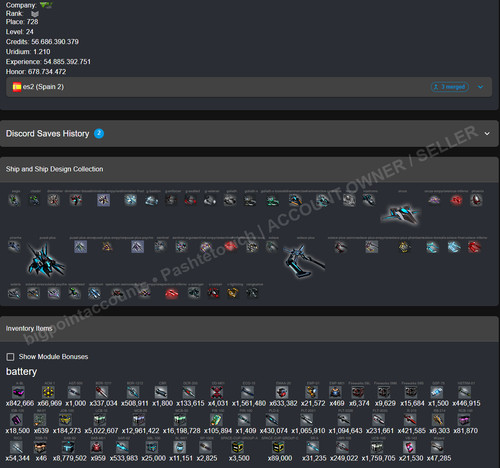The height and width of the screenshot is (468, 500).
Task: Click the Experience value 54.885.392.751
Action: 67,62
